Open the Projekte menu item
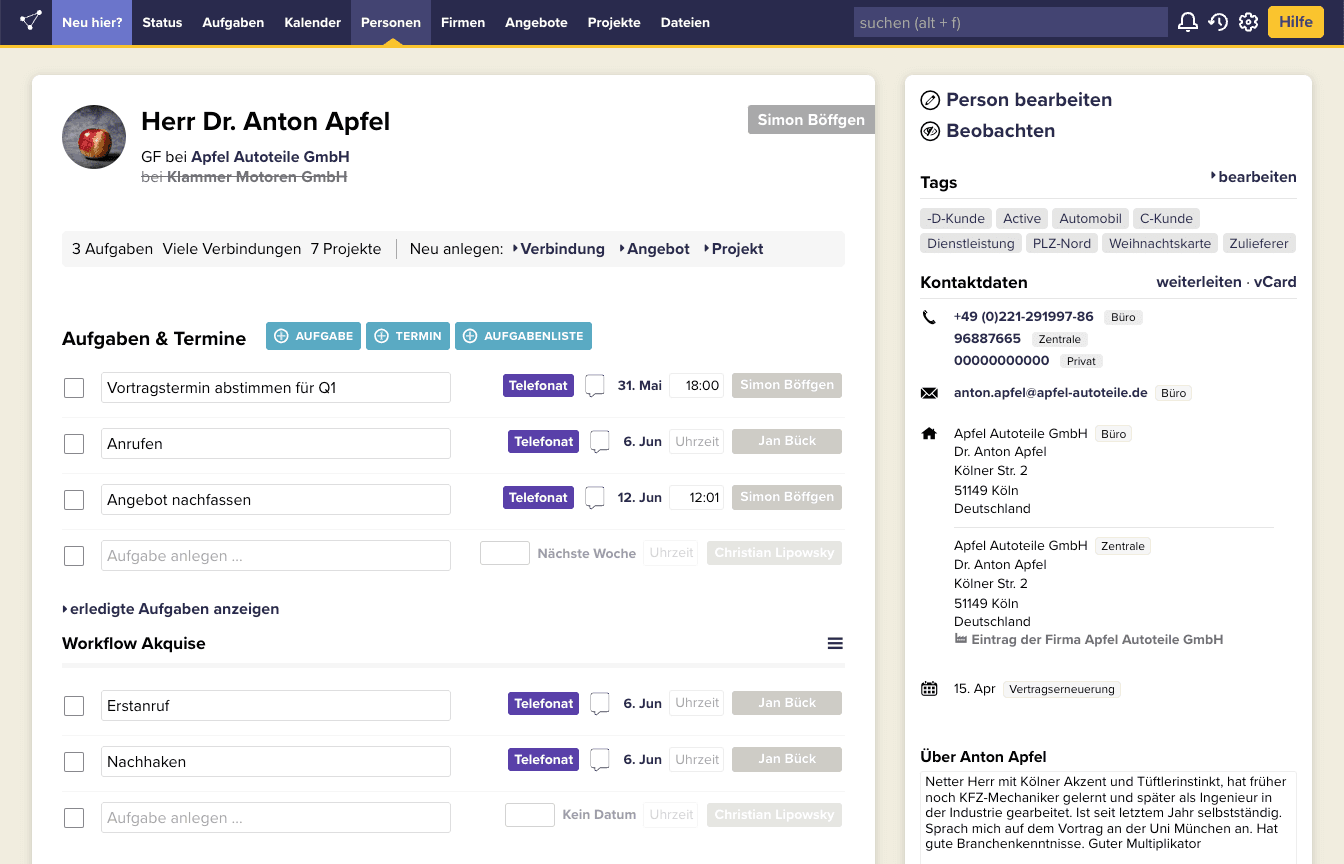The width and height of the screenshot is (1344, 864). click(x=614, y=22)
